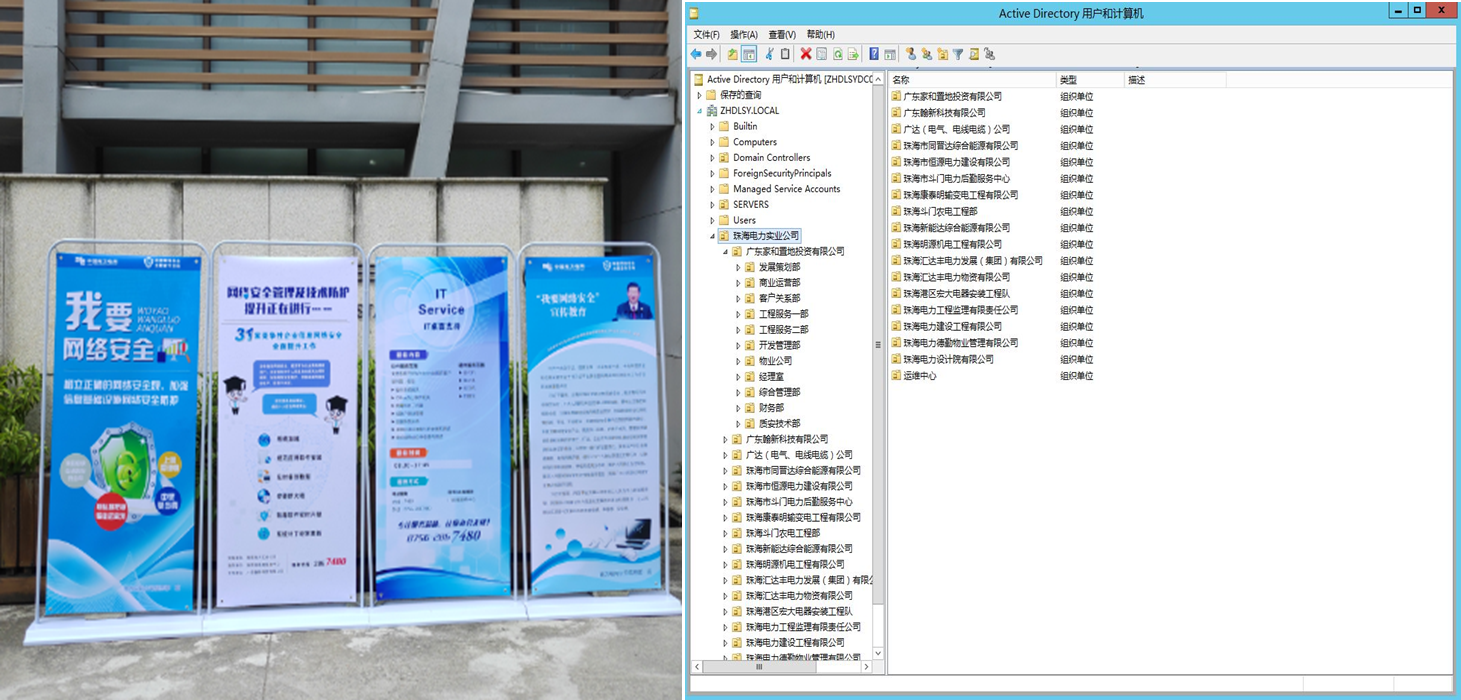Click the Export List toolbar icon
The width and height of the screenshot is (1461, 700).
[853, 54]
